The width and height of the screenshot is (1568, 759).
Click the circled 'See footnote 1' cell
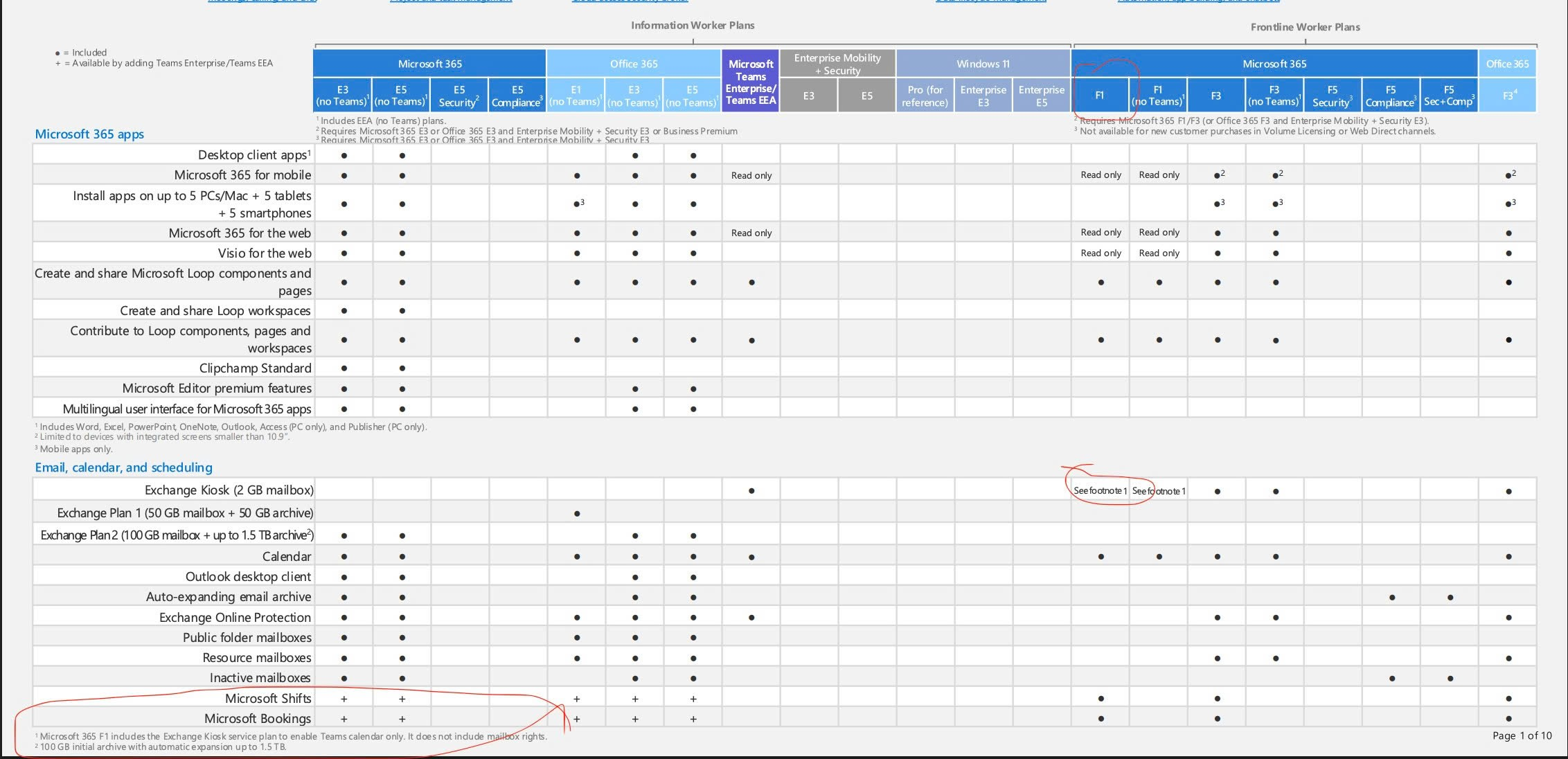(1100, 490)
